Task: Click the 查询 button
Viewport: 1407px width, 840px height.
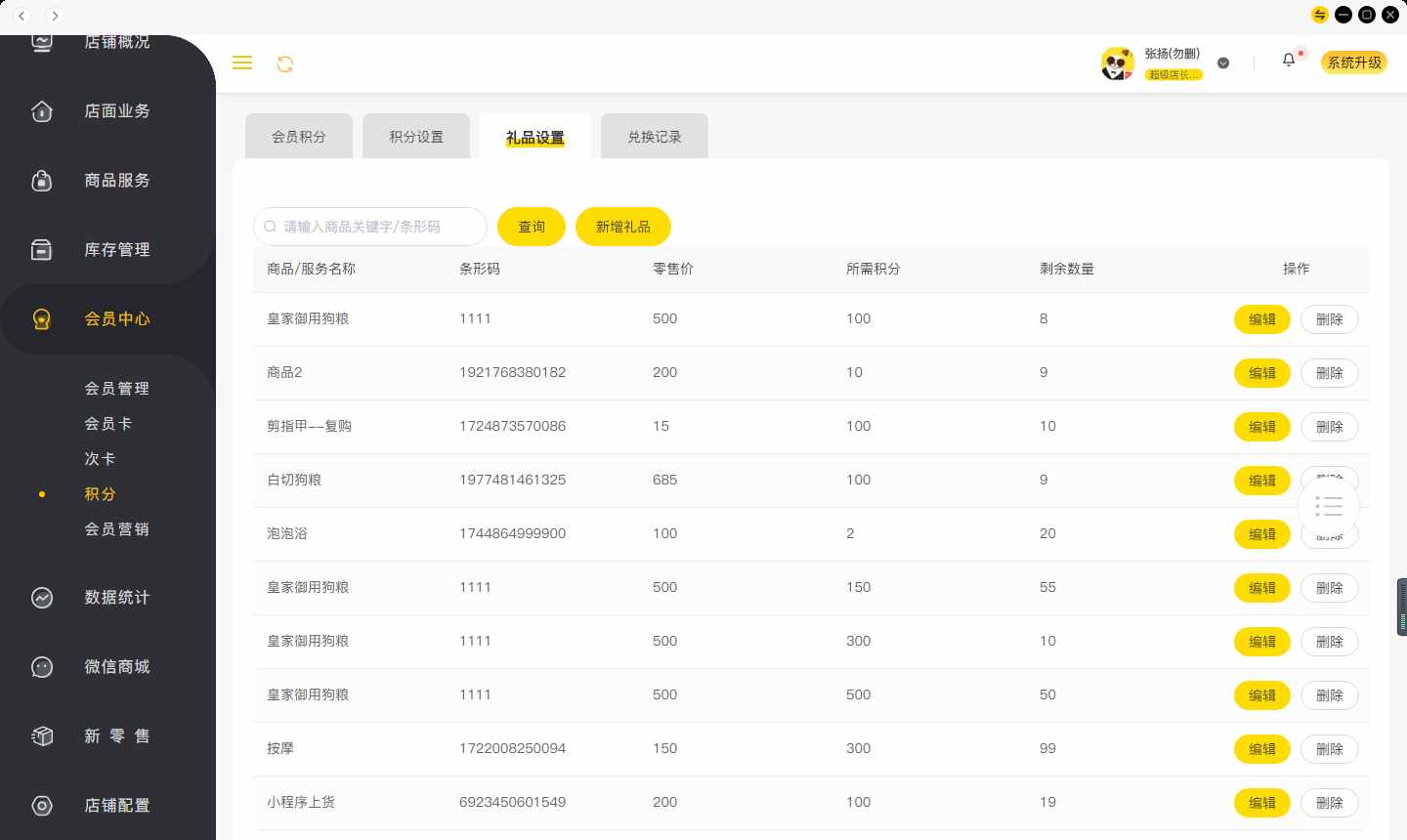Action: click(532, 227)
